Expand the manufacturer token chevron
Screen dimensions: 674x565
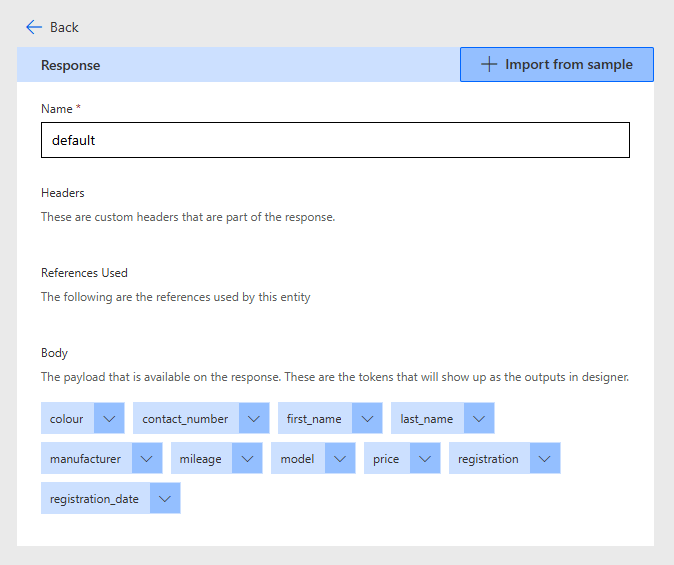147,459
